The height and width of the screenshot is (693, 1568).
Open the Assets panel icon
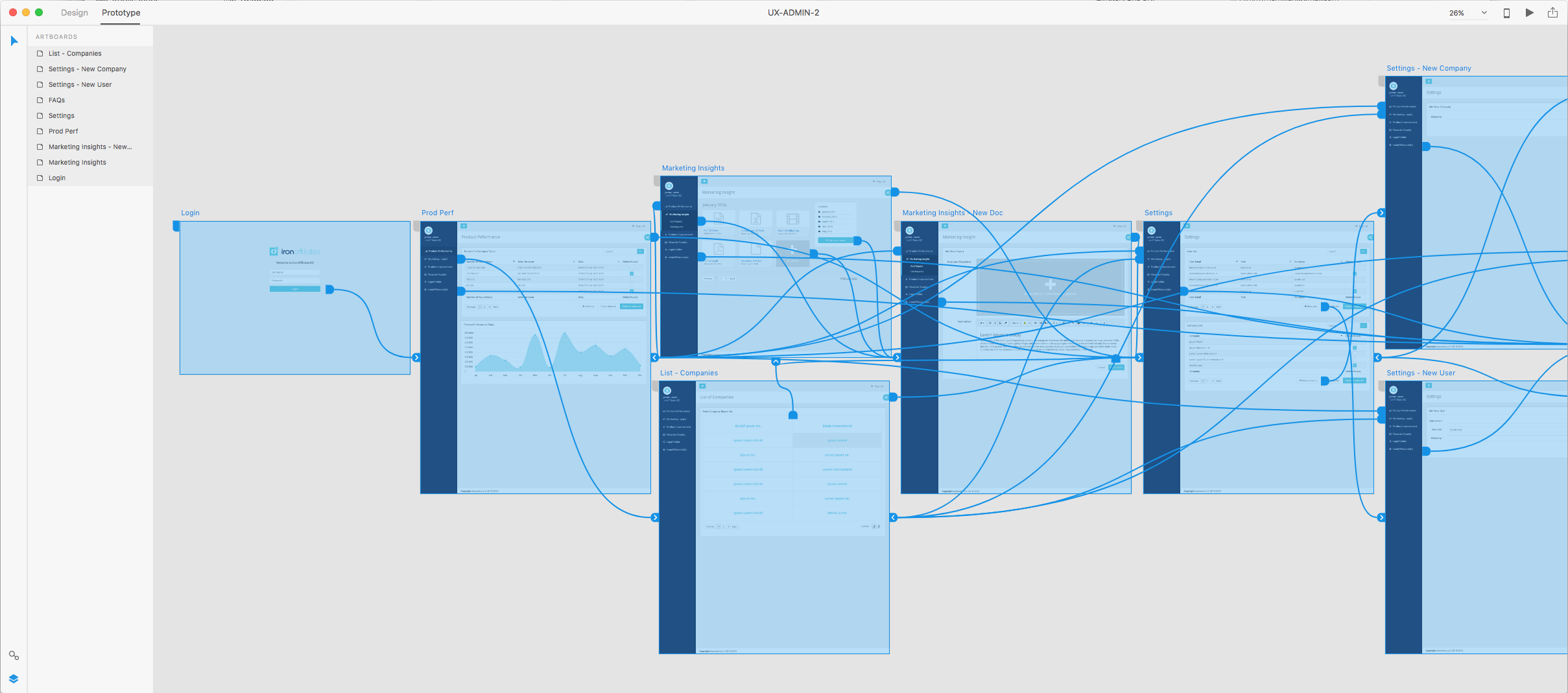(14, 655)
